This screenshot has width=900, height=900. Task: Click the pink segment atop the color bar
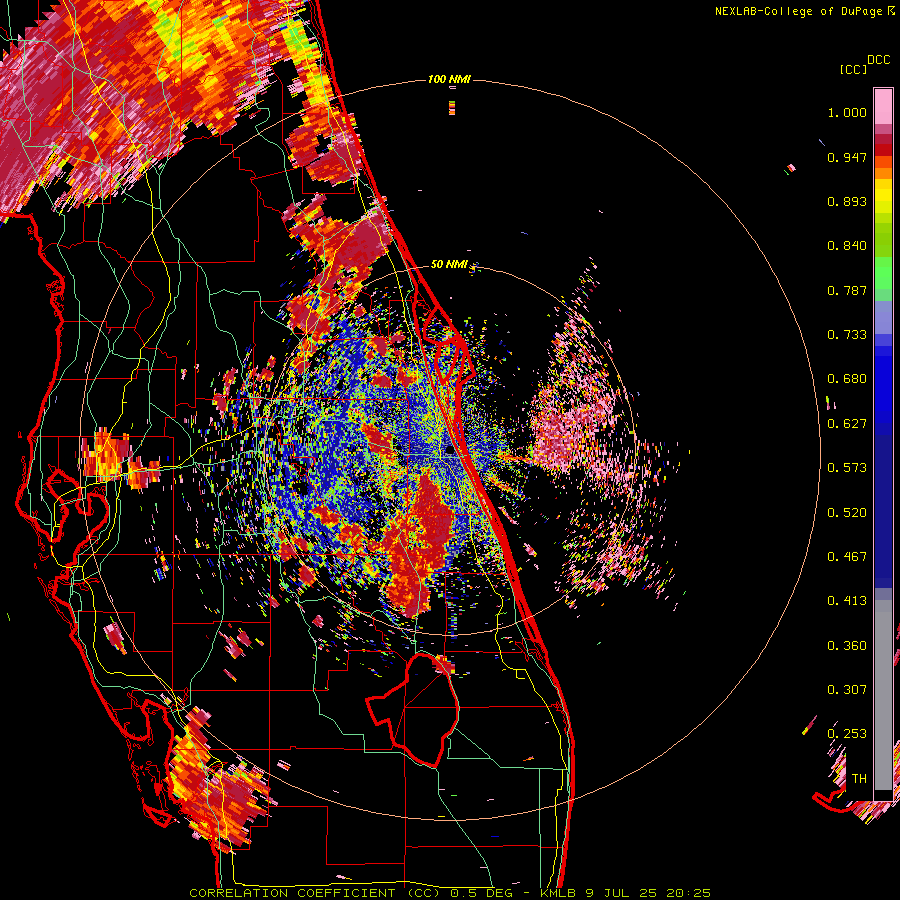coord(883,106)
